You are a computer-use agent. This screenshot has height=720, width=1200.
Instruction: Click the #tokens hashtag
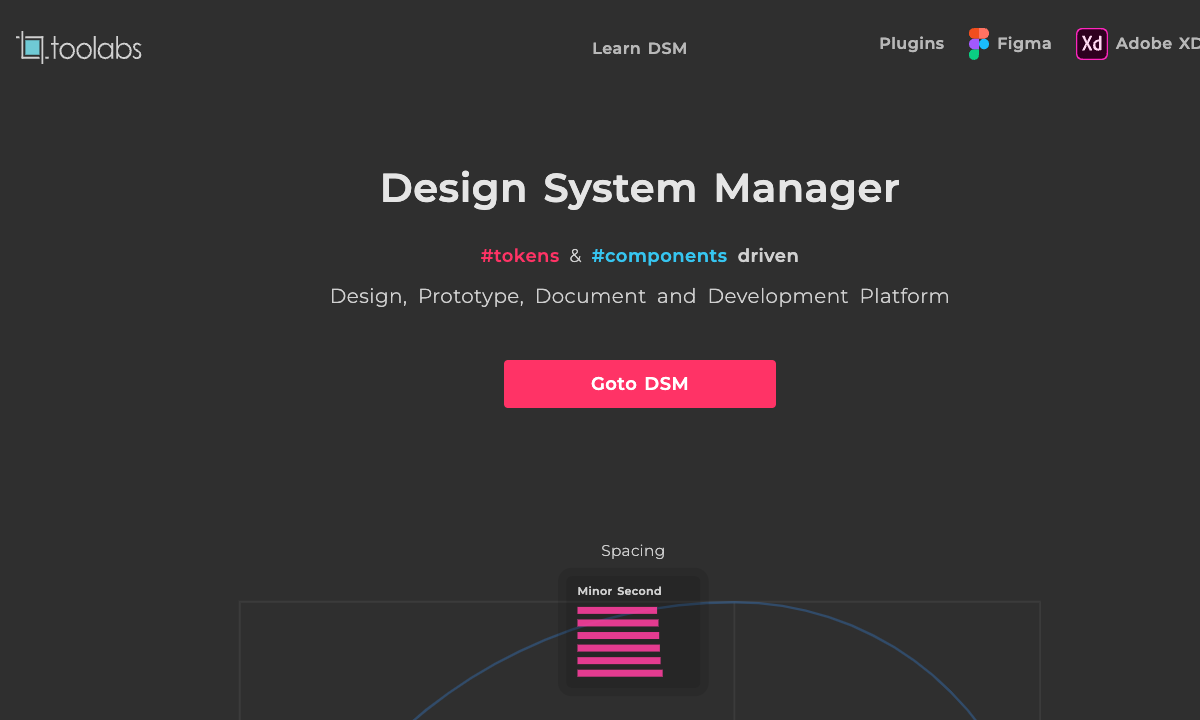point(520,256)
